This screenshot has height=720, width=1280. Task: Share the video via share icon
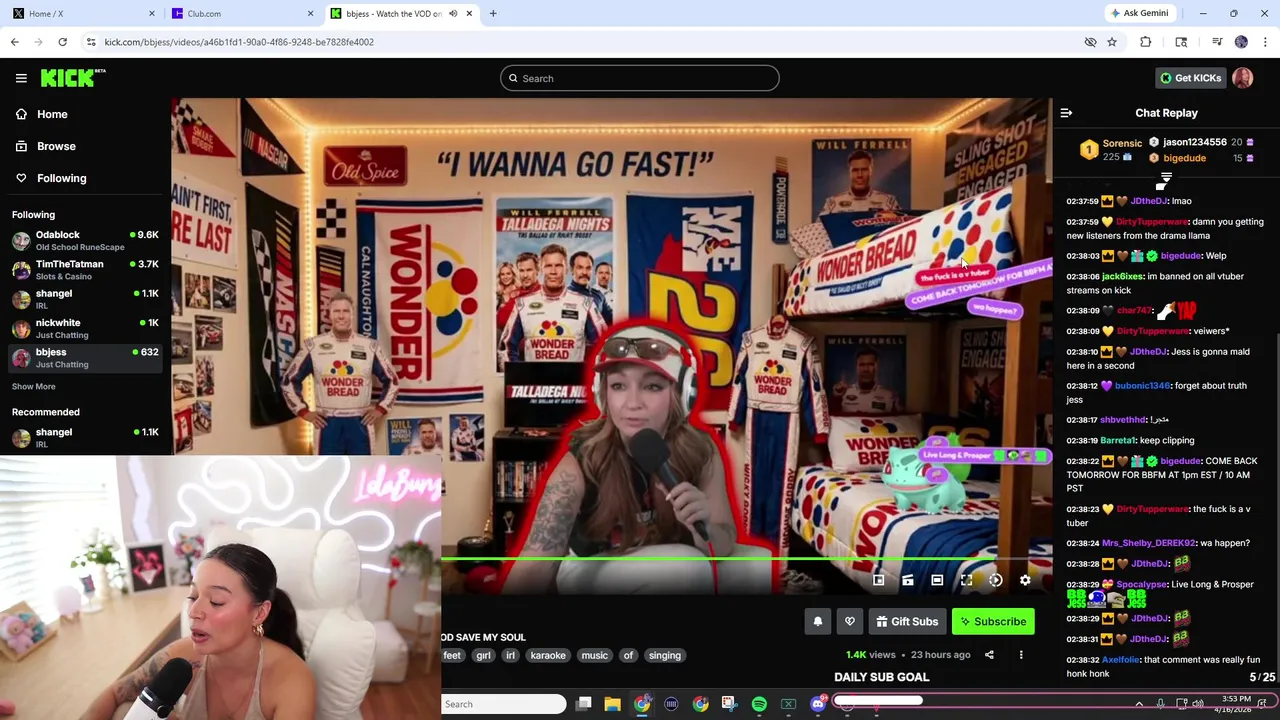[989, 655]
